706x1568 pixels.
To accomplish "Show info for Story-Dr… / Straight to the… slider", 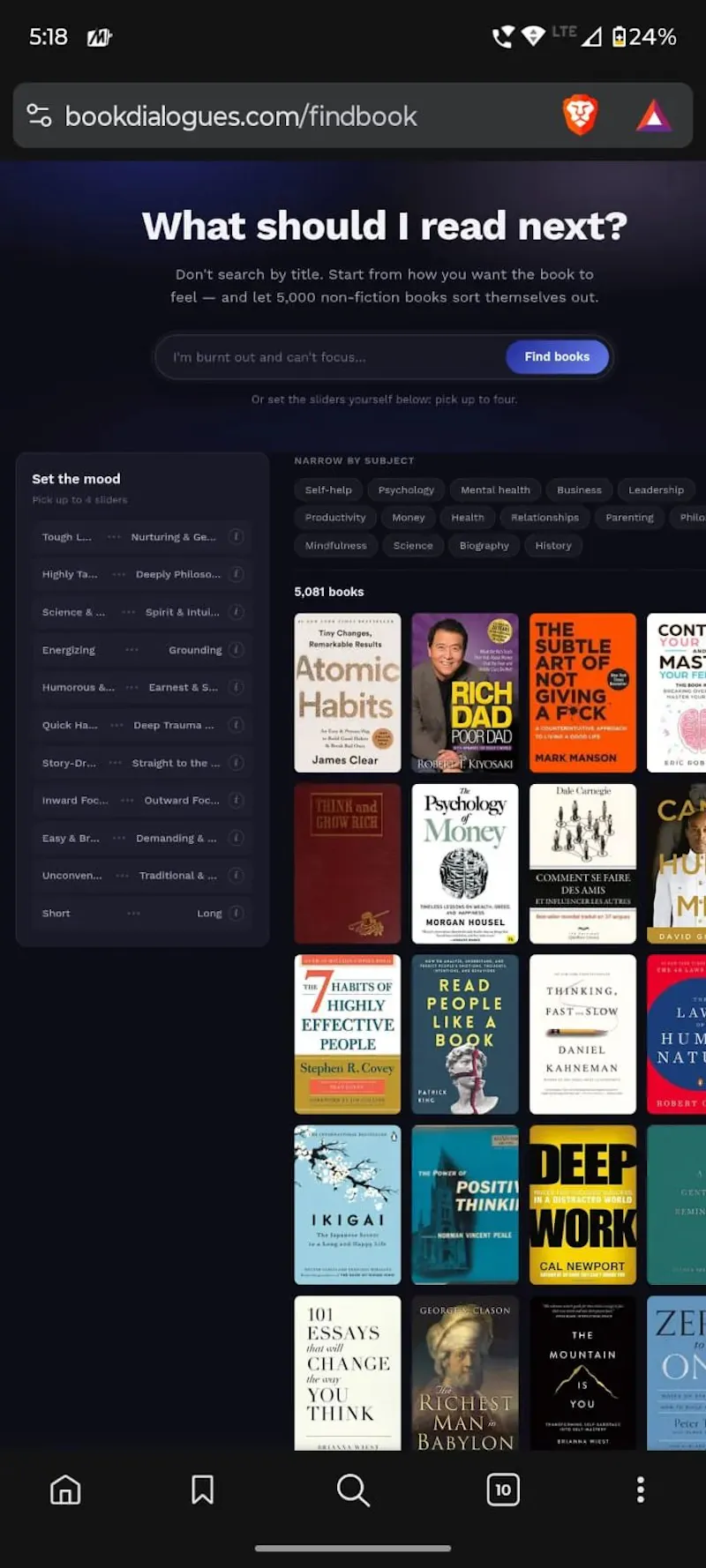I will (236, 762).
